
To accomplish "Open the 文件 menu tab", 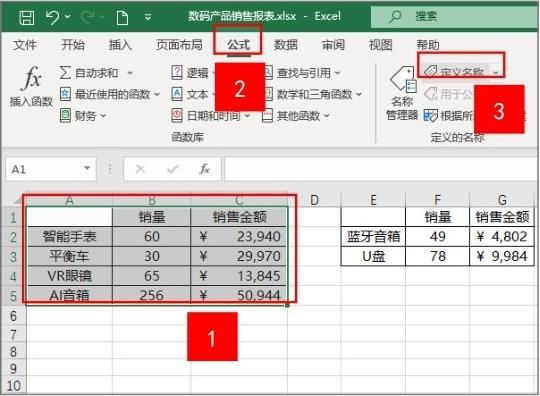I will [x=25, y=45].
